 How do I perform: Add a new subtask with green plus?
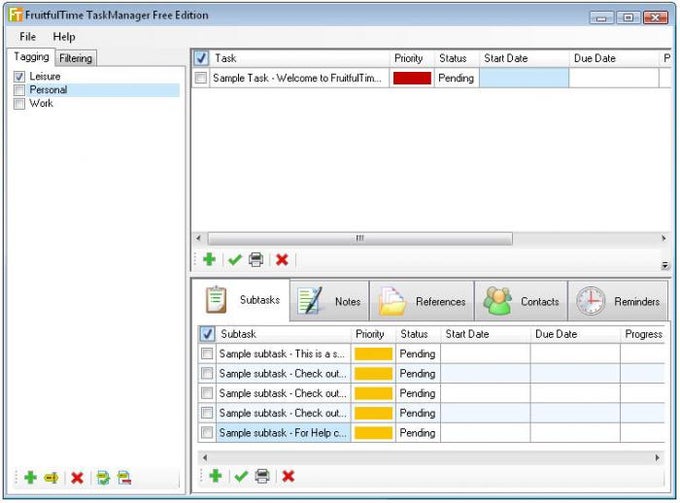216,476
